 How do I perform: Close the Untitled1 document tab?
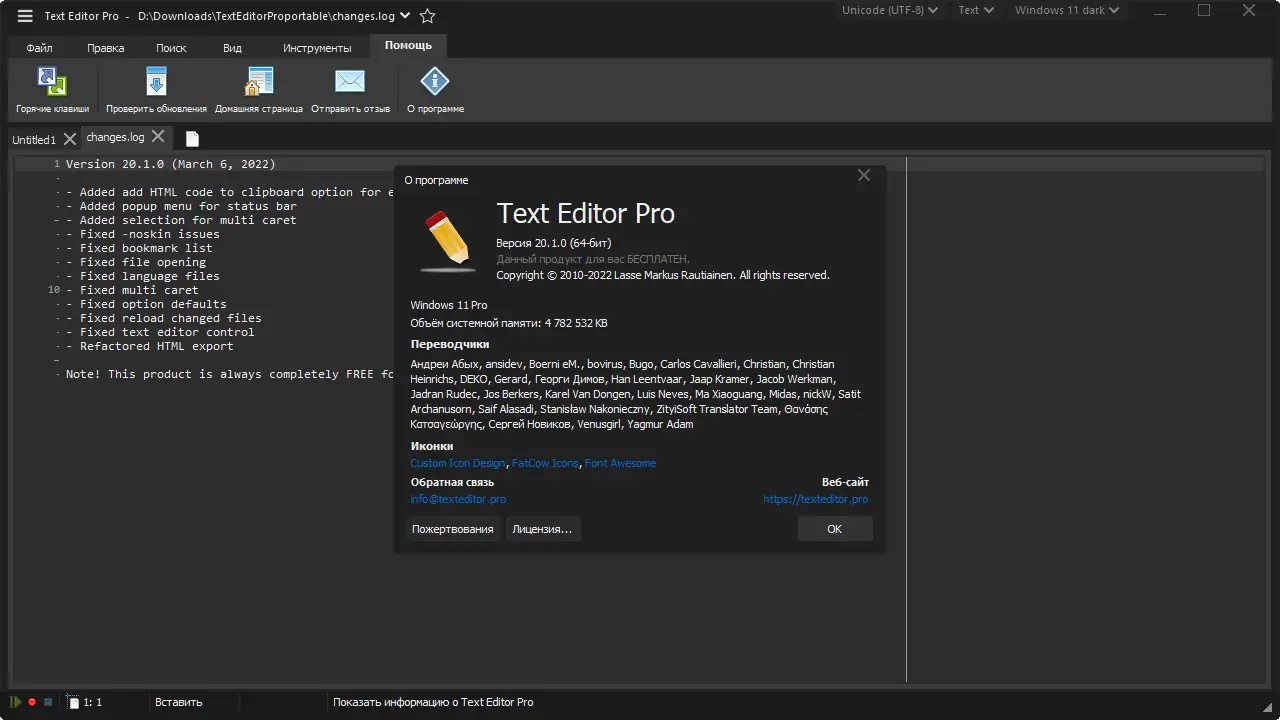point(69,139)
